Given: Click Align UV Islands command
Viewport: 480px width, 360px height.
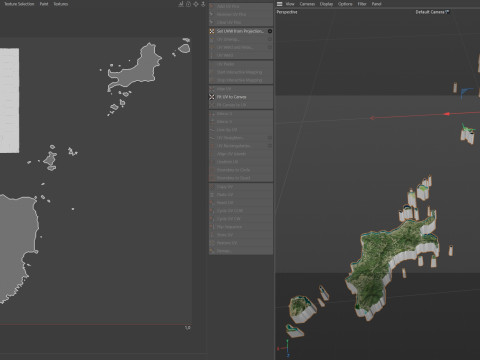Looking at the screenshot, I should click(241, 154).
